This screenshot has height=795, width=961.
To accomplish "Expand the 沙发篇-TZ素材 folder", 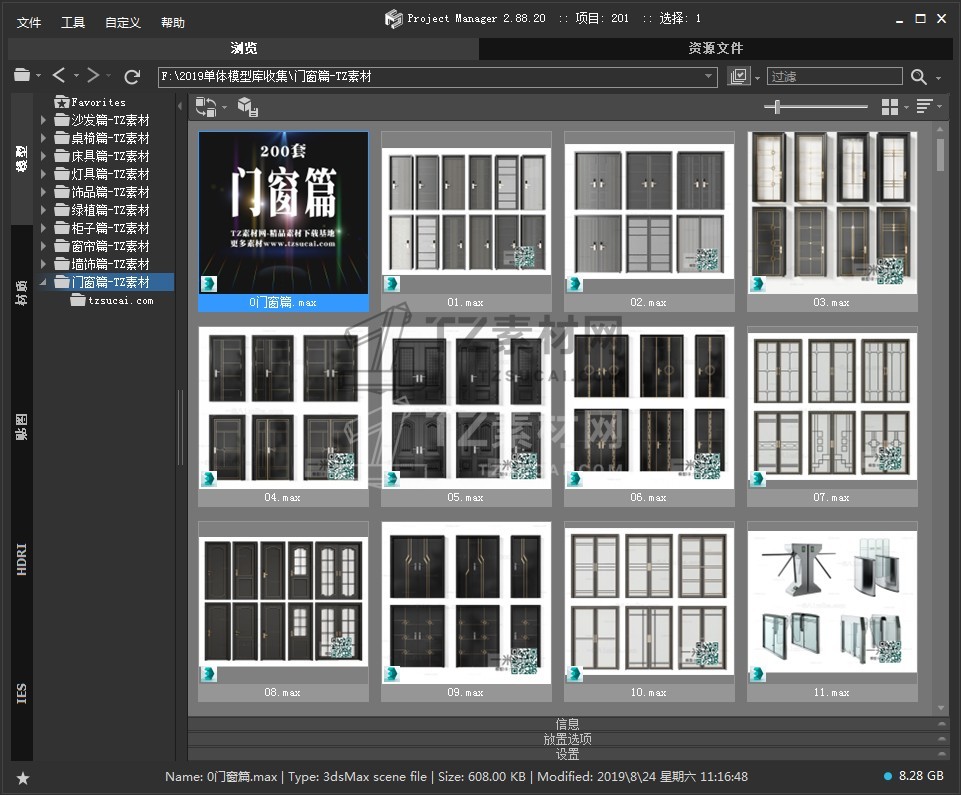I will click(x=43, y=120).
